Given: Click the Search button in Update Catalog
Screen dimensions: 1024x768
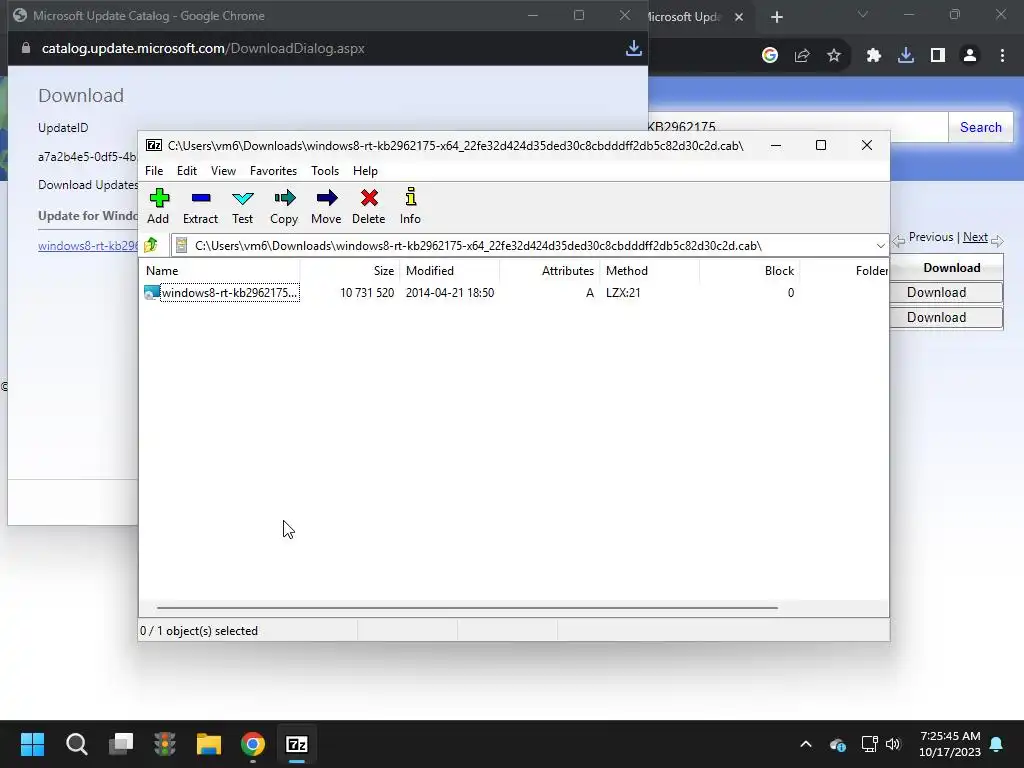Looking at the screenshot, I should pyautogui.click(x=980, y=127).
